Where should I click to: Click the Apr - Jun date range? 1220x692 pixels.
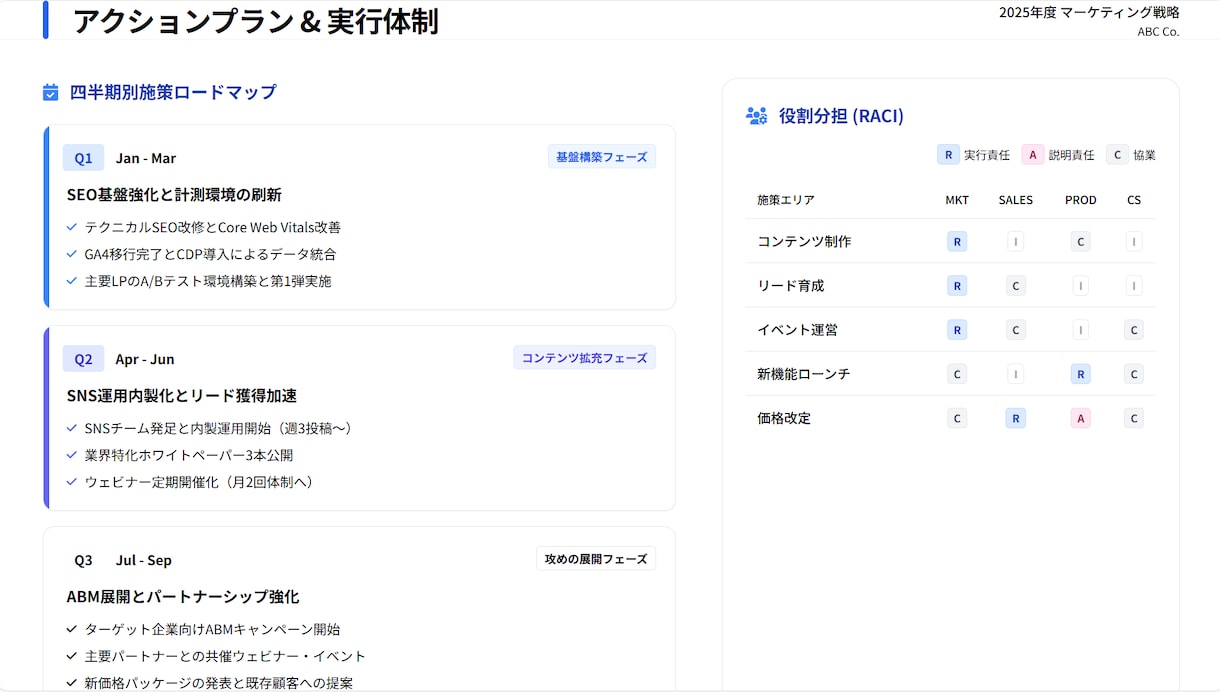point(145,359)
